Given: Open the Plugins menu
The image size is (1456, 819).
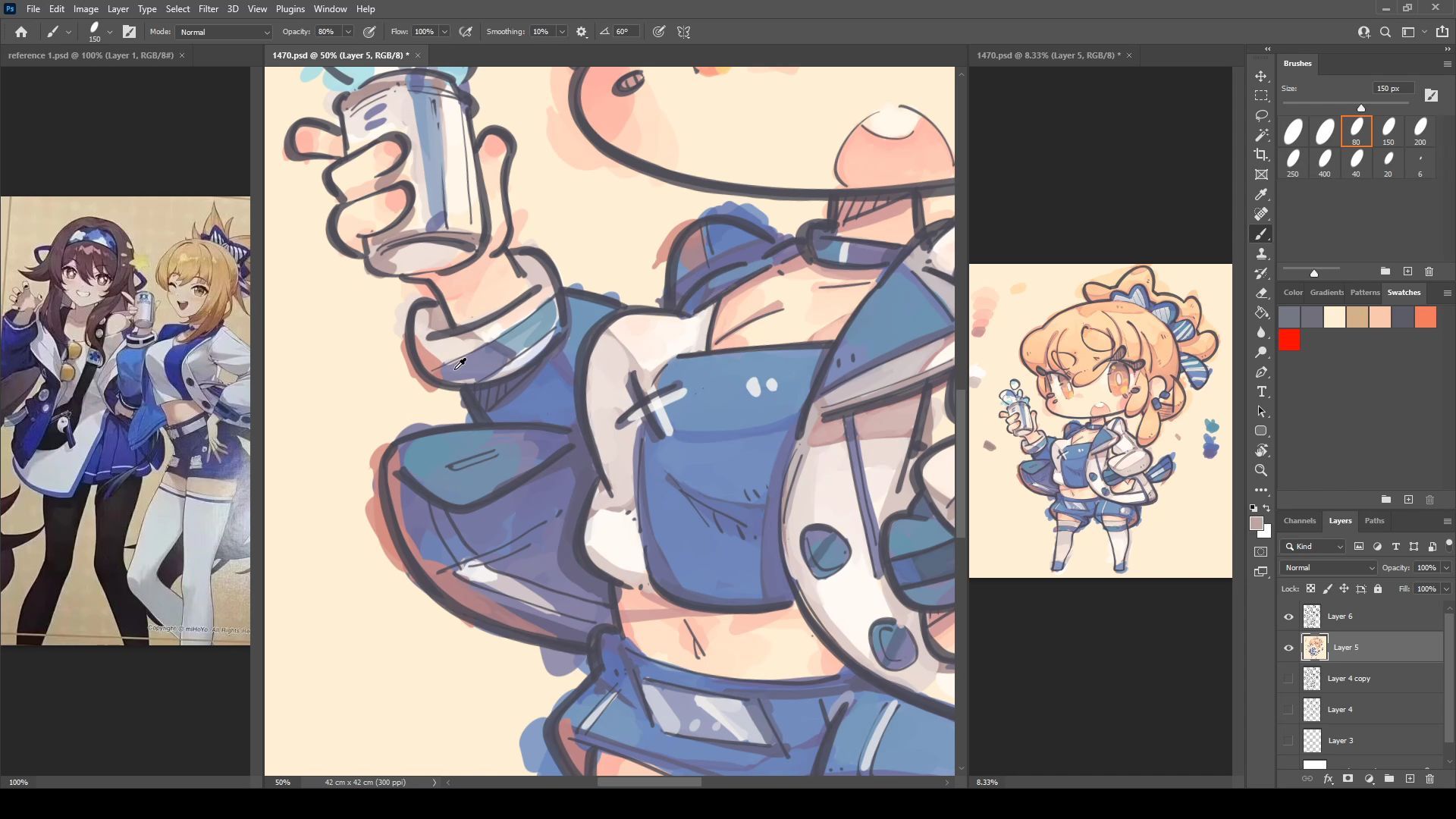Looking at the screenshot, I should pos(290,9).
